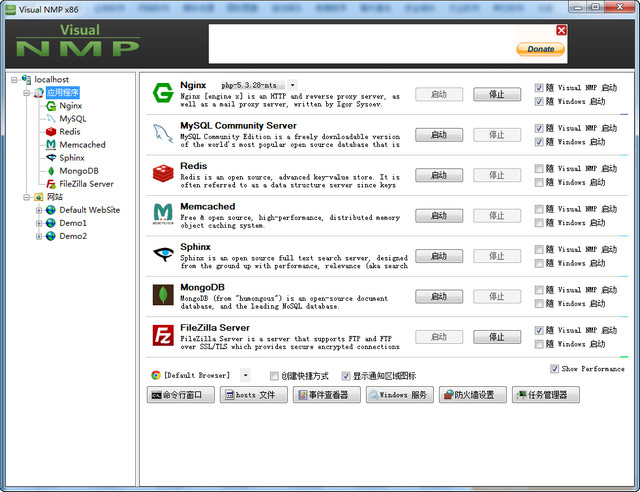Image resolution: width=640 pixels, height=492 pixels.
Task: Click the Visual NMP logo in the header
Action: 78,40
